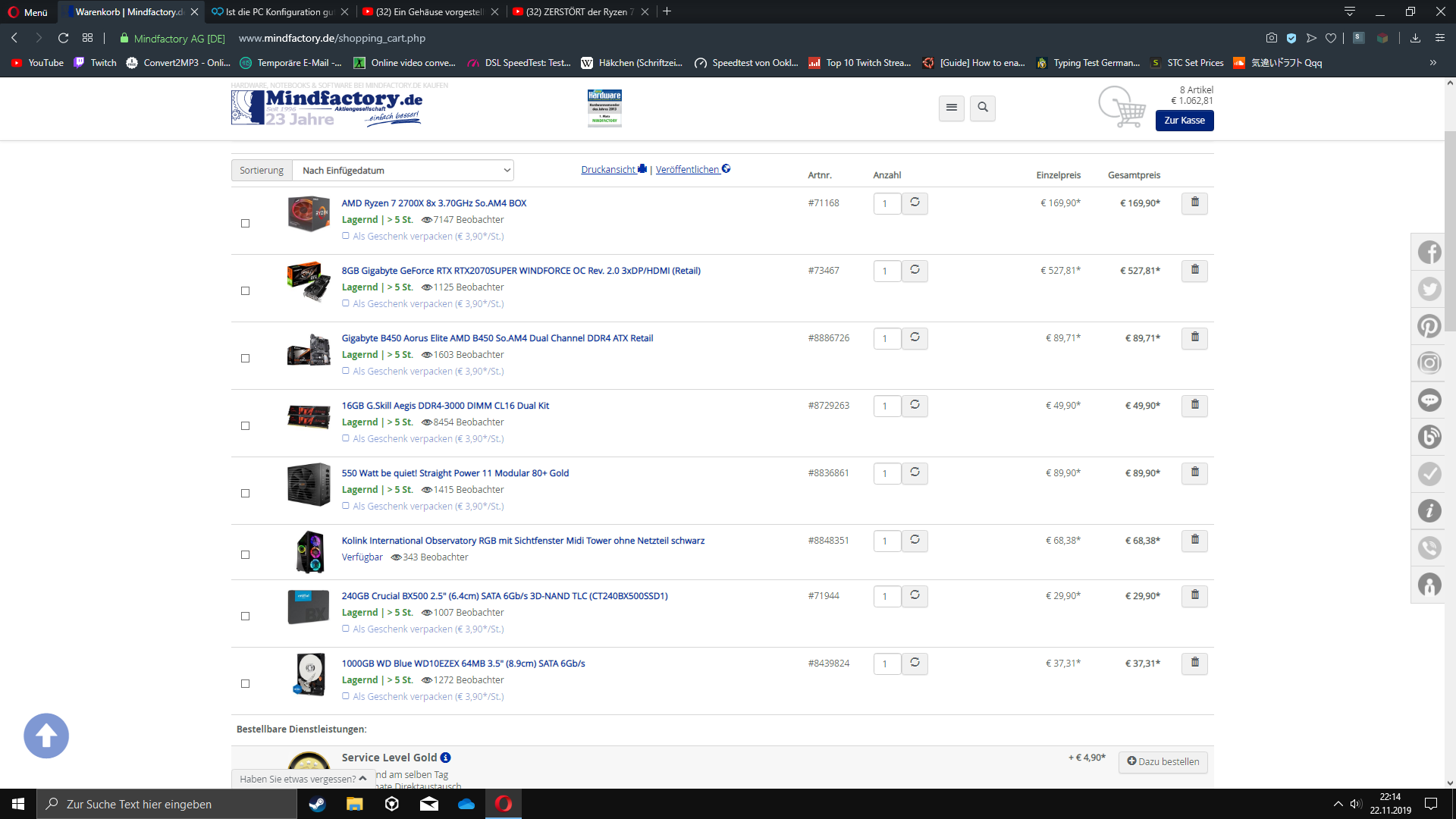Show more bookmarks with the chevron
The width and height of the screenshot is (1456, 819).
[x=1433, y=63]
